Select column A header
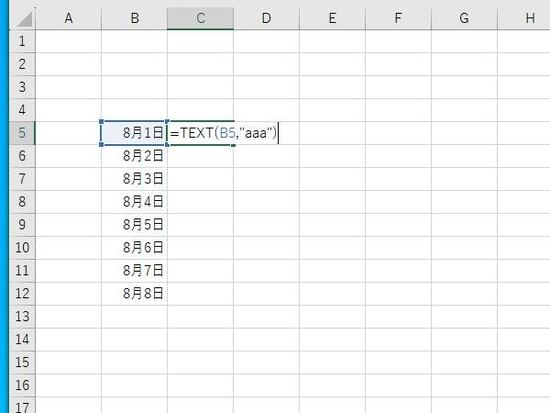 click(x=69, y=18)
